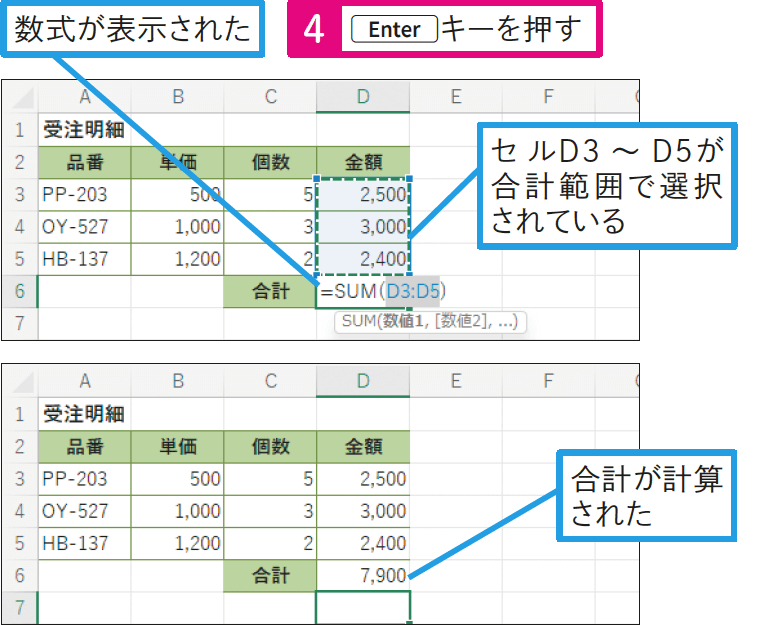Click the 合計 label cell in the lower sheet

[270, 576]
